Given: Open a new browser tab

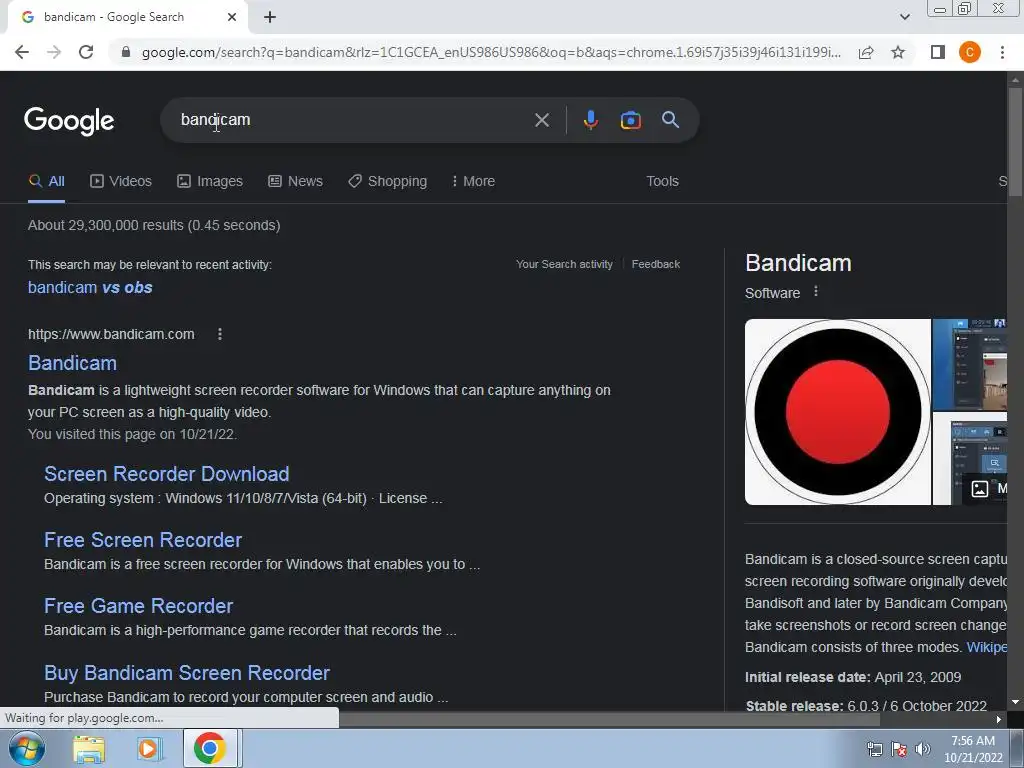Looking at the screenshot, I should point(270,18).
